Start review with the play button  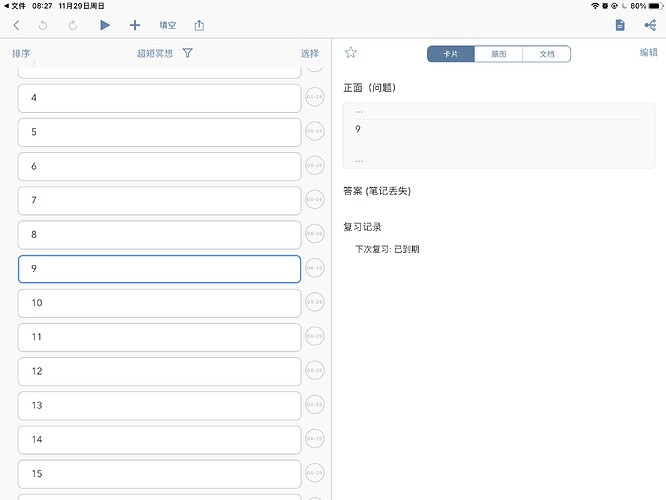104,25
